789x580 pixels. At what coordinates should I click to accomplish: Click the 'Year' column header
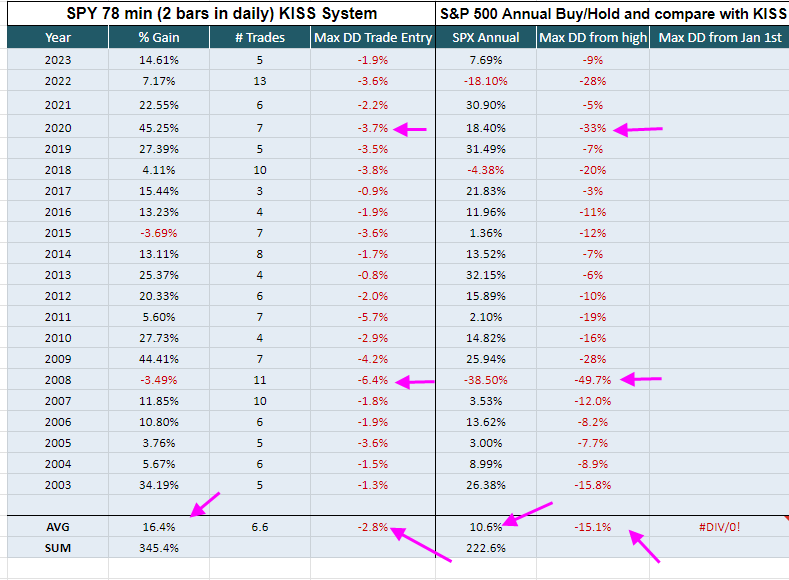(x=58, y=37)
